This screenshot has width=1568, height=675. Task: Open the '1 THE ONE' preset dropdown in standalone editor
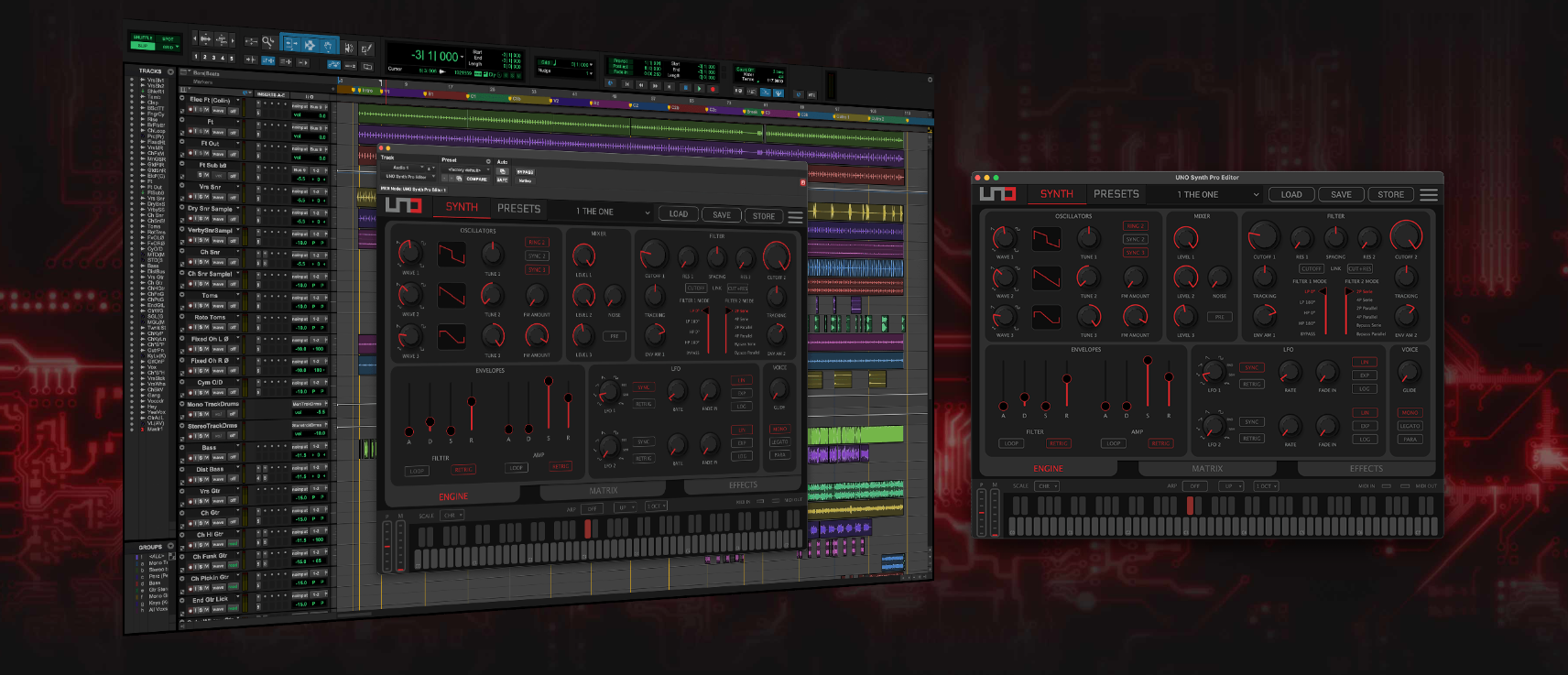coord(1218,195)
